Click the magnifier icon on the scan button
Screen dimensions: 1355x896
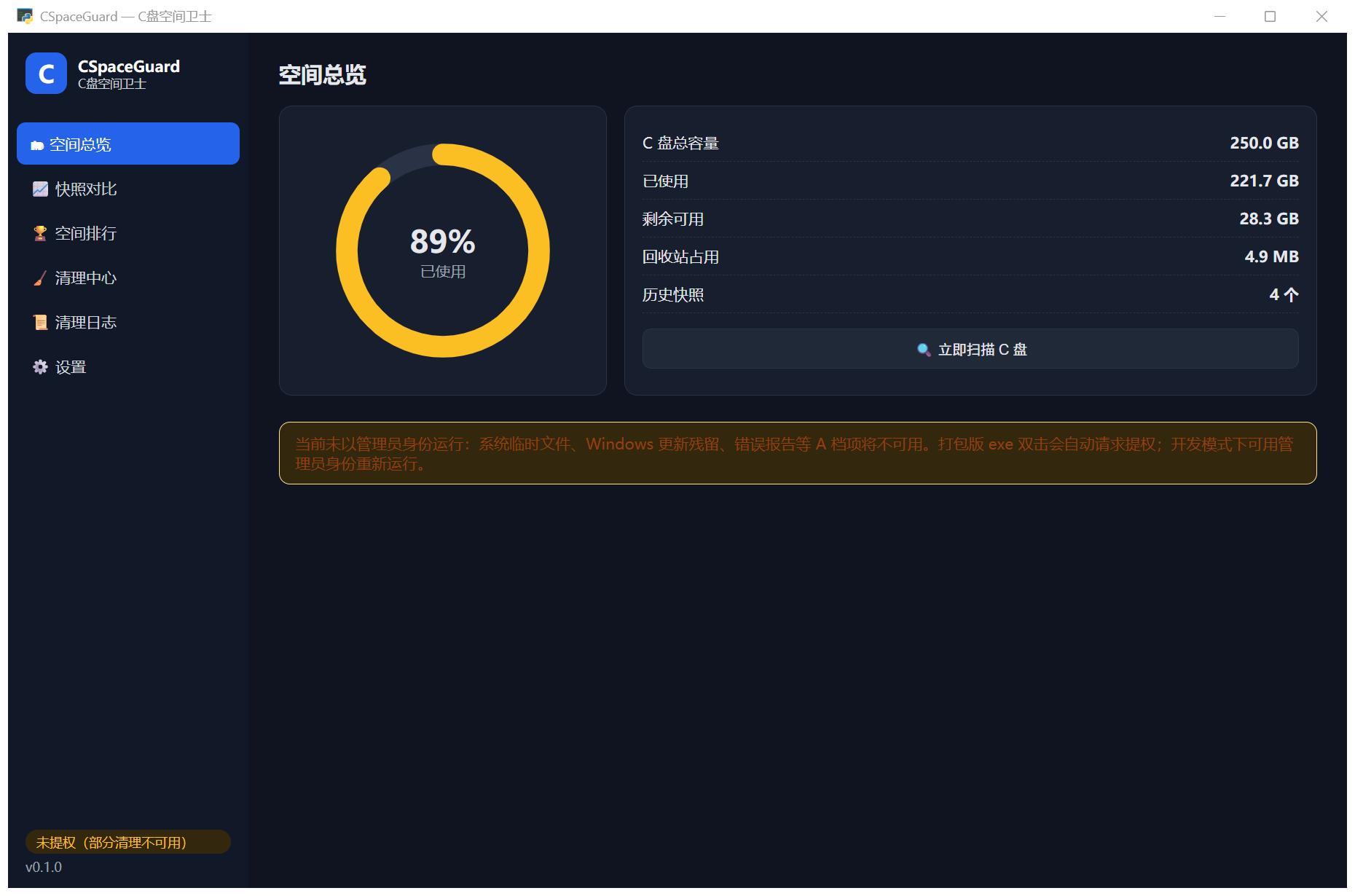[923, 350]
